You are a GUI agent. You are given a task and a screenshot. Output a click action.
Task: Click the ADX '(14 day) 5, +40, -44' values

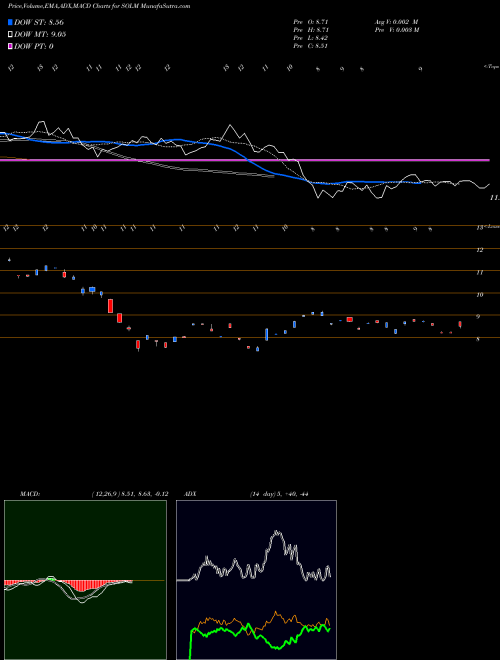pos(279,494)
